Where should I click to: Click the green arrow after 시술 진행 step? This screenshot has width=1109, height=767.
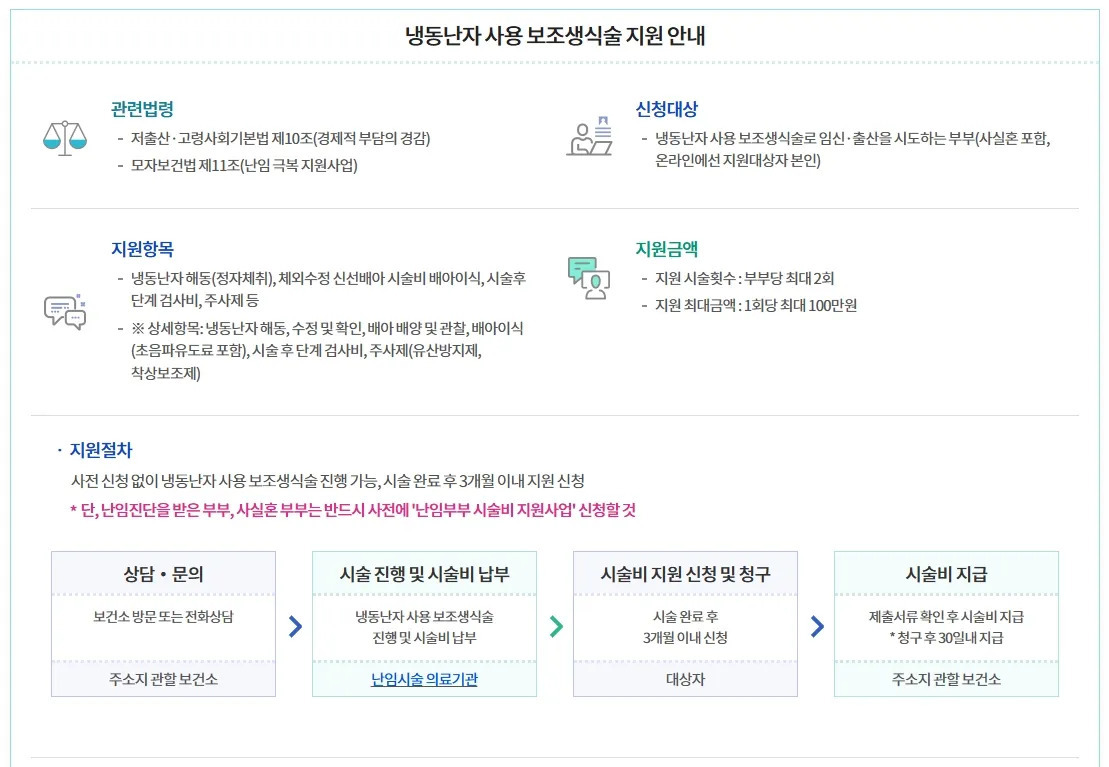point(556,626)
